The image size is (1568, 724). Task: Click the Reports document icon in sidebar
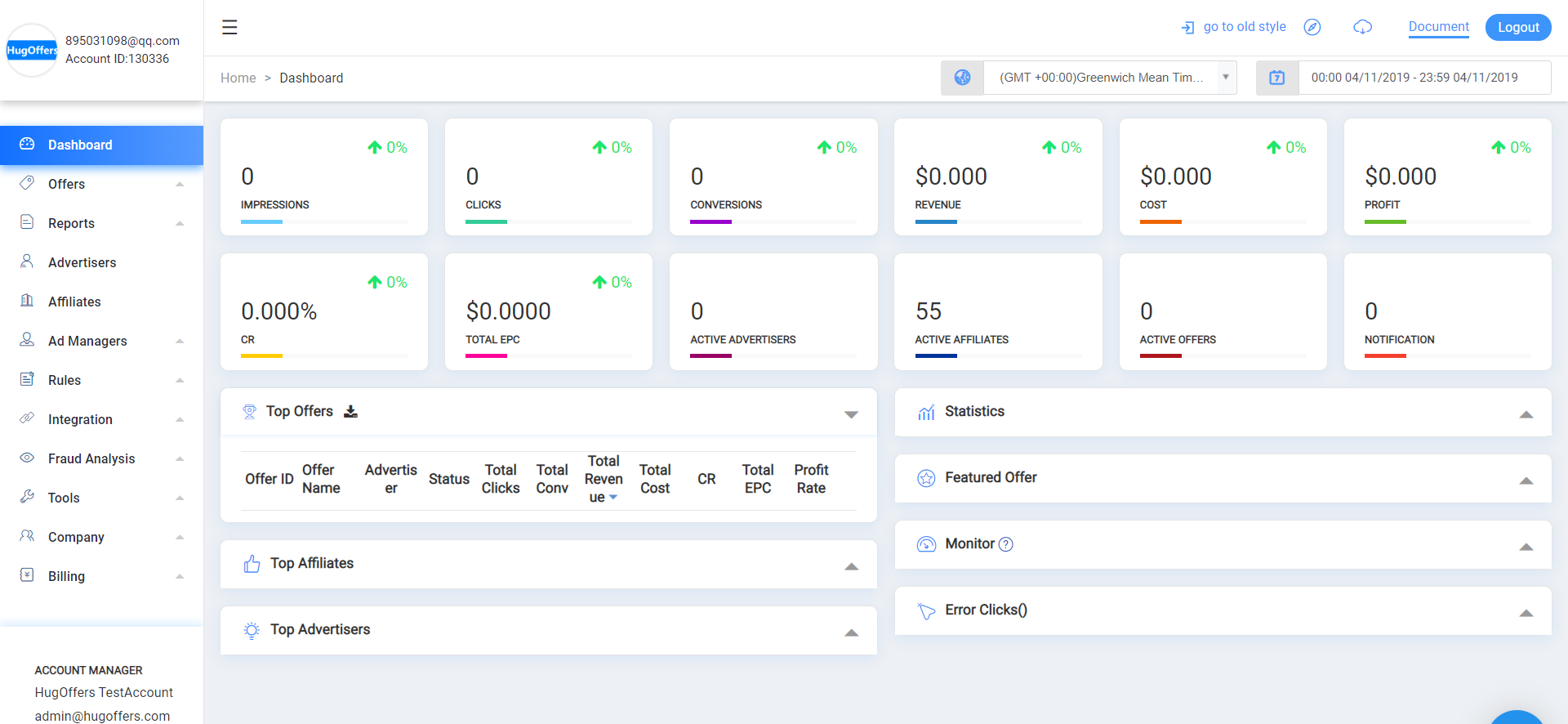27,222
